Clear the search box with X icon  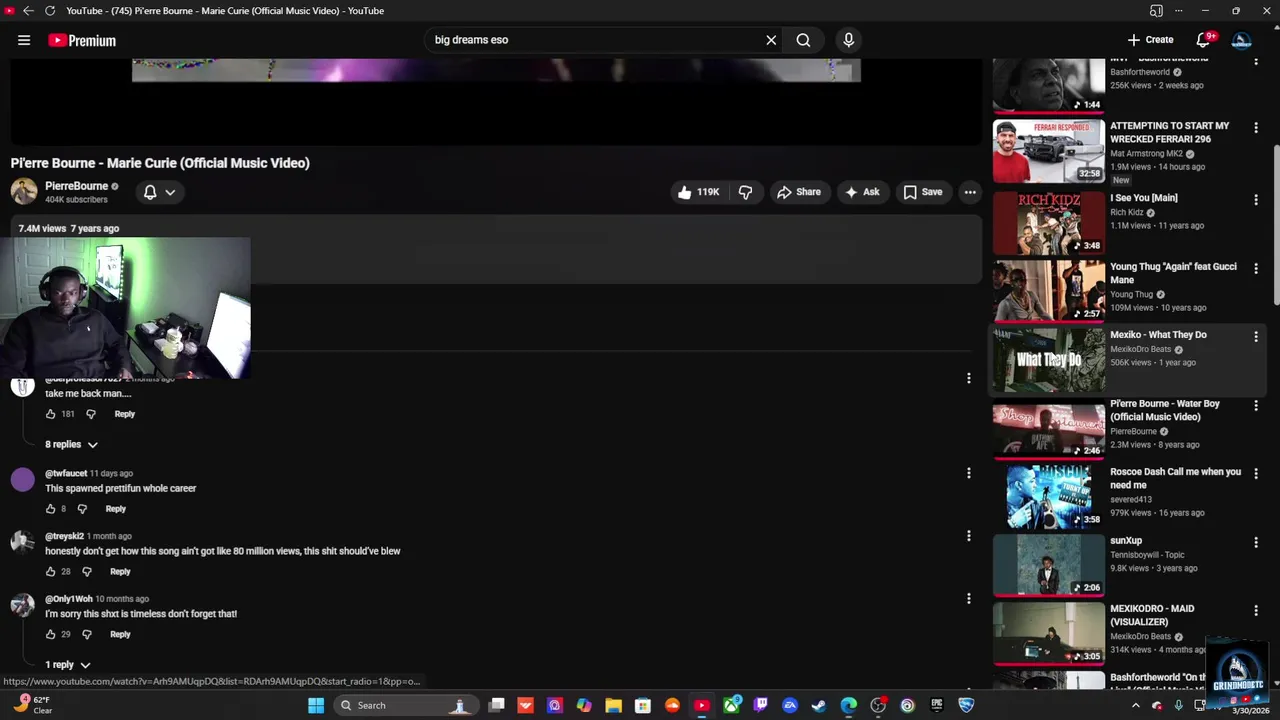[771, 40]
